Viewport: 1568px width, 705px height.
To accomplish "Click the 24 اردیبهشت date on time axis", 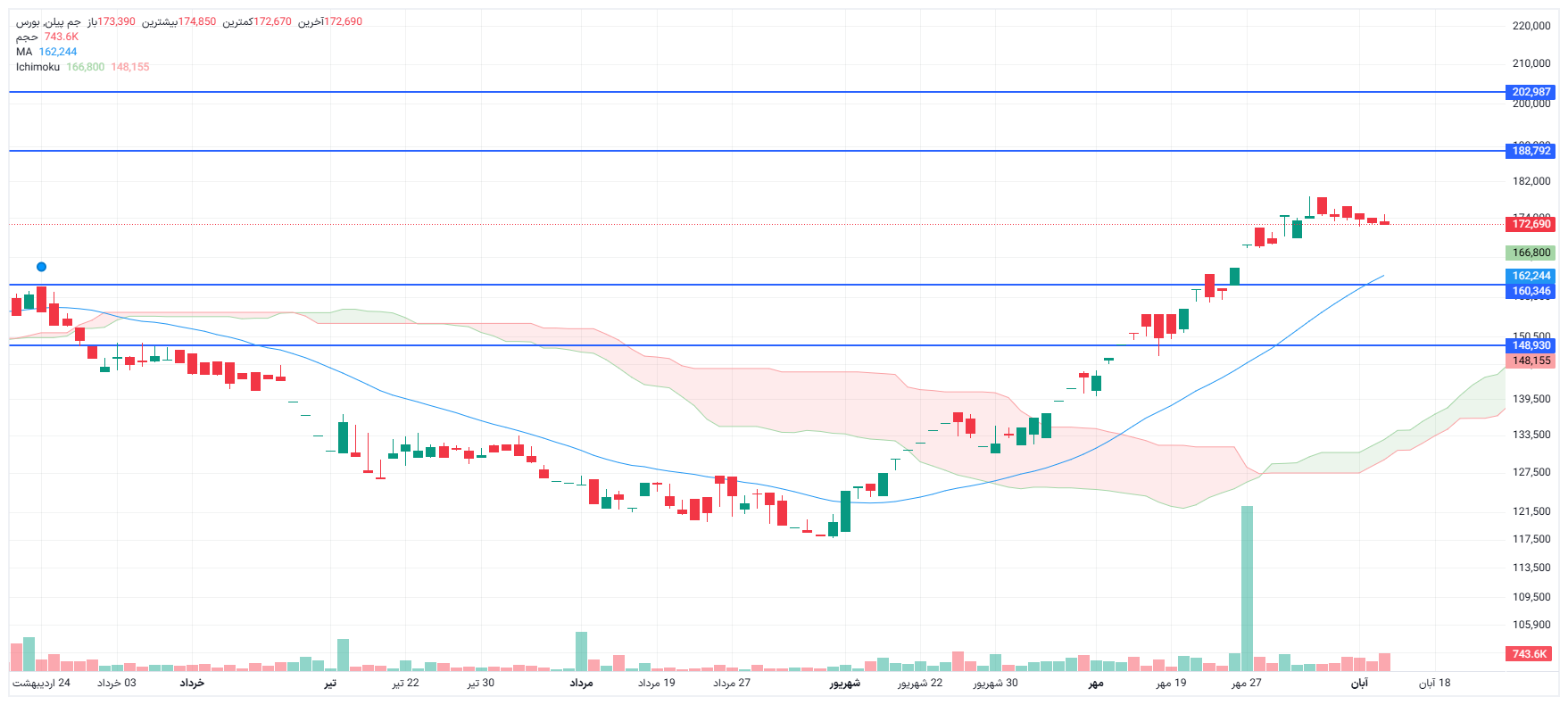I will pos(41,683).
